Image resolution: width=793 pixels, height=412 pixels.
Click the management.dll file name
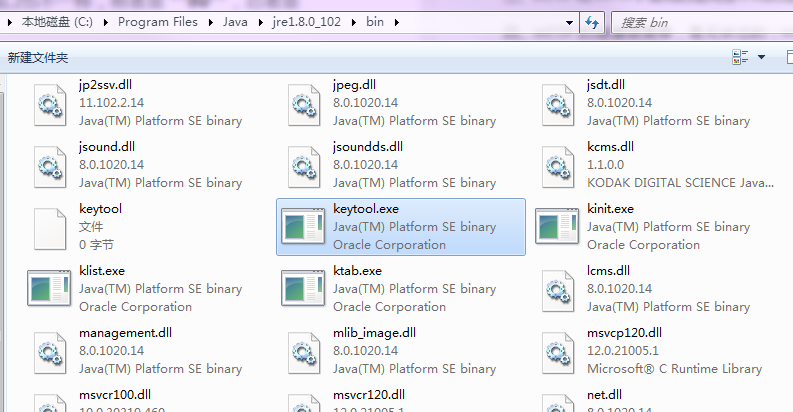tap(125, 333)
